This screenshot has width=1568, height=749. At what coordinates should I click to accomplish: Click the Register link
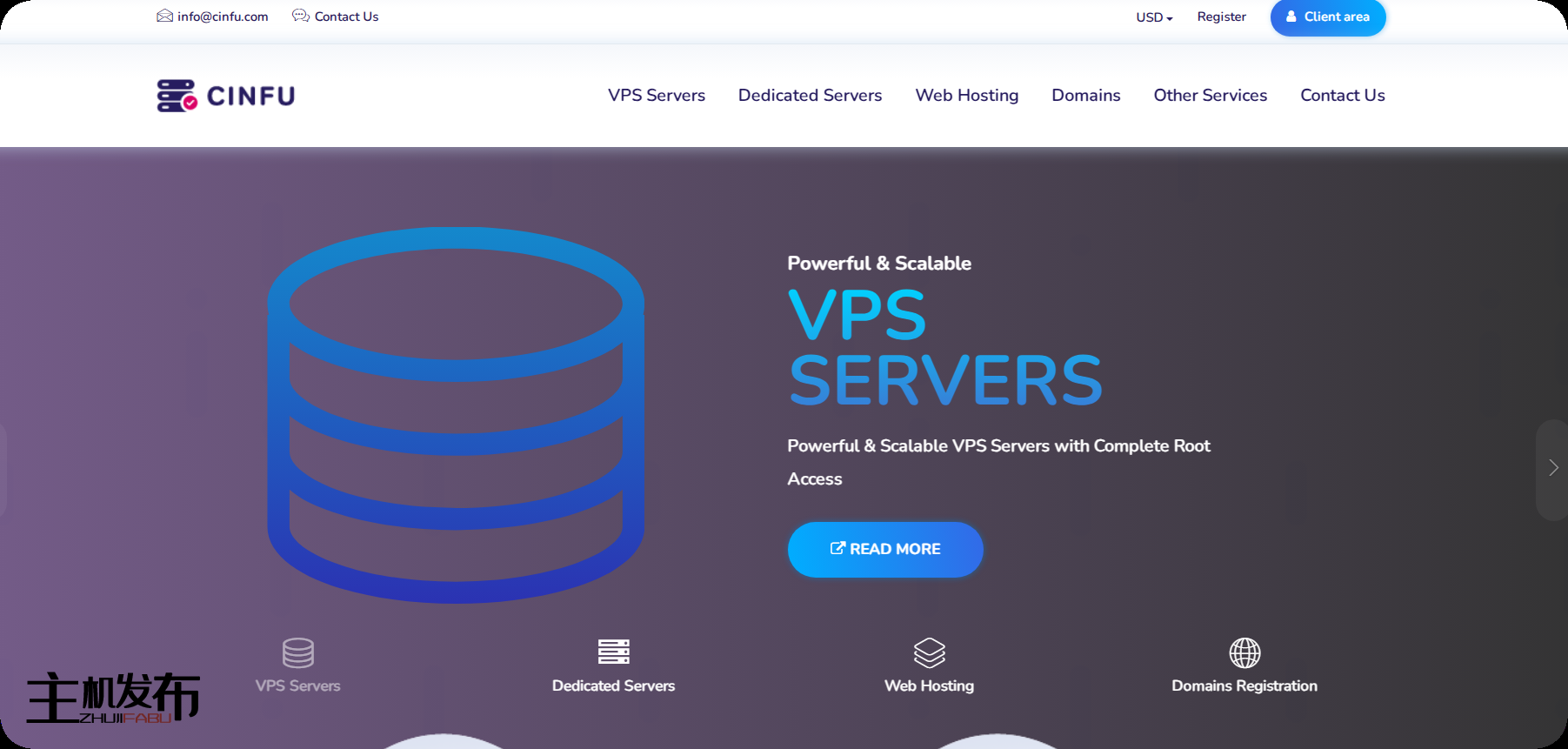click(x=1221, y=17)
